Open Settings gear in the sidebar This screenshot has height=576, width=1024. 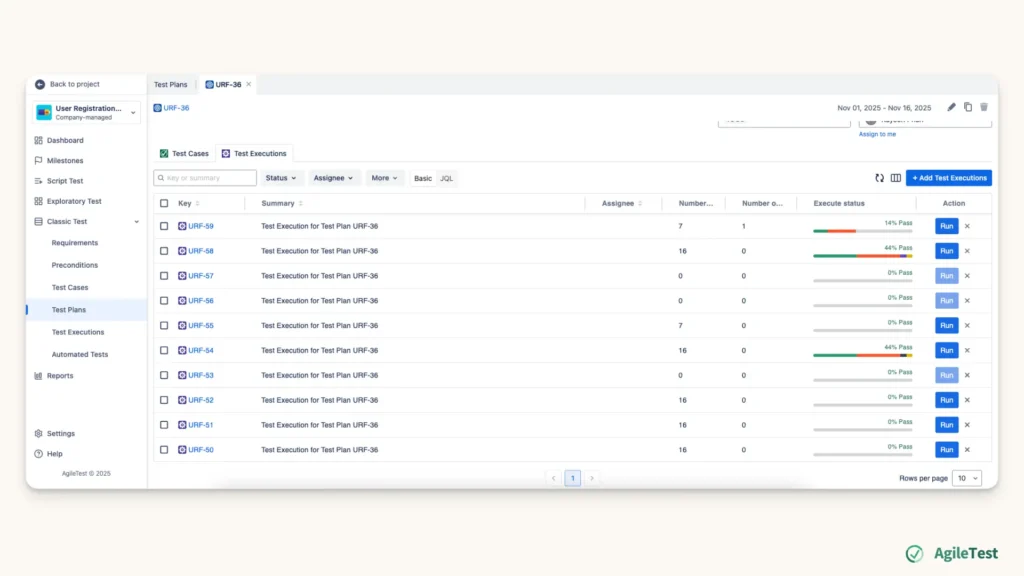[x=39, y=434]
